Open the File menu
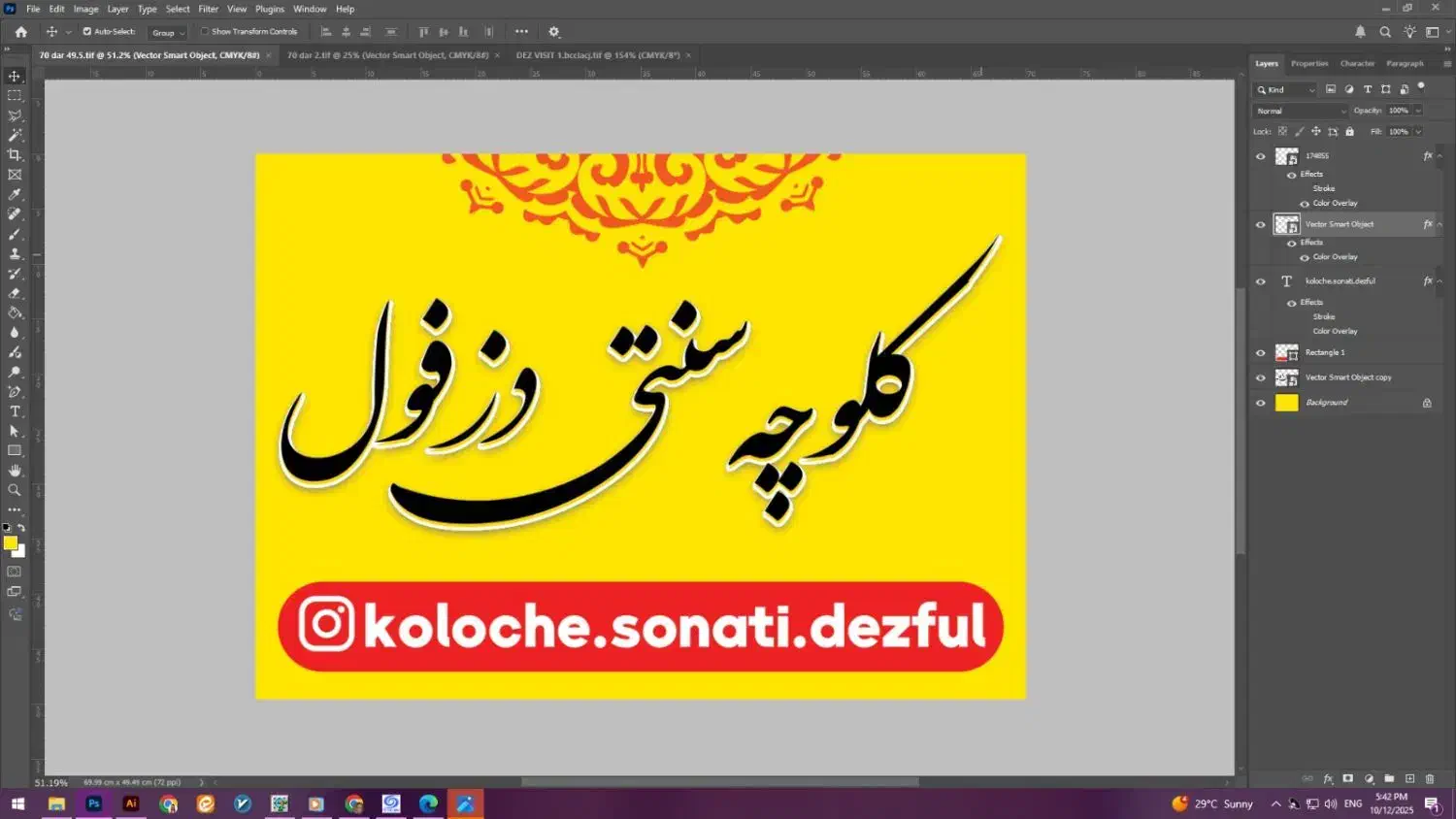 [33, 9]
